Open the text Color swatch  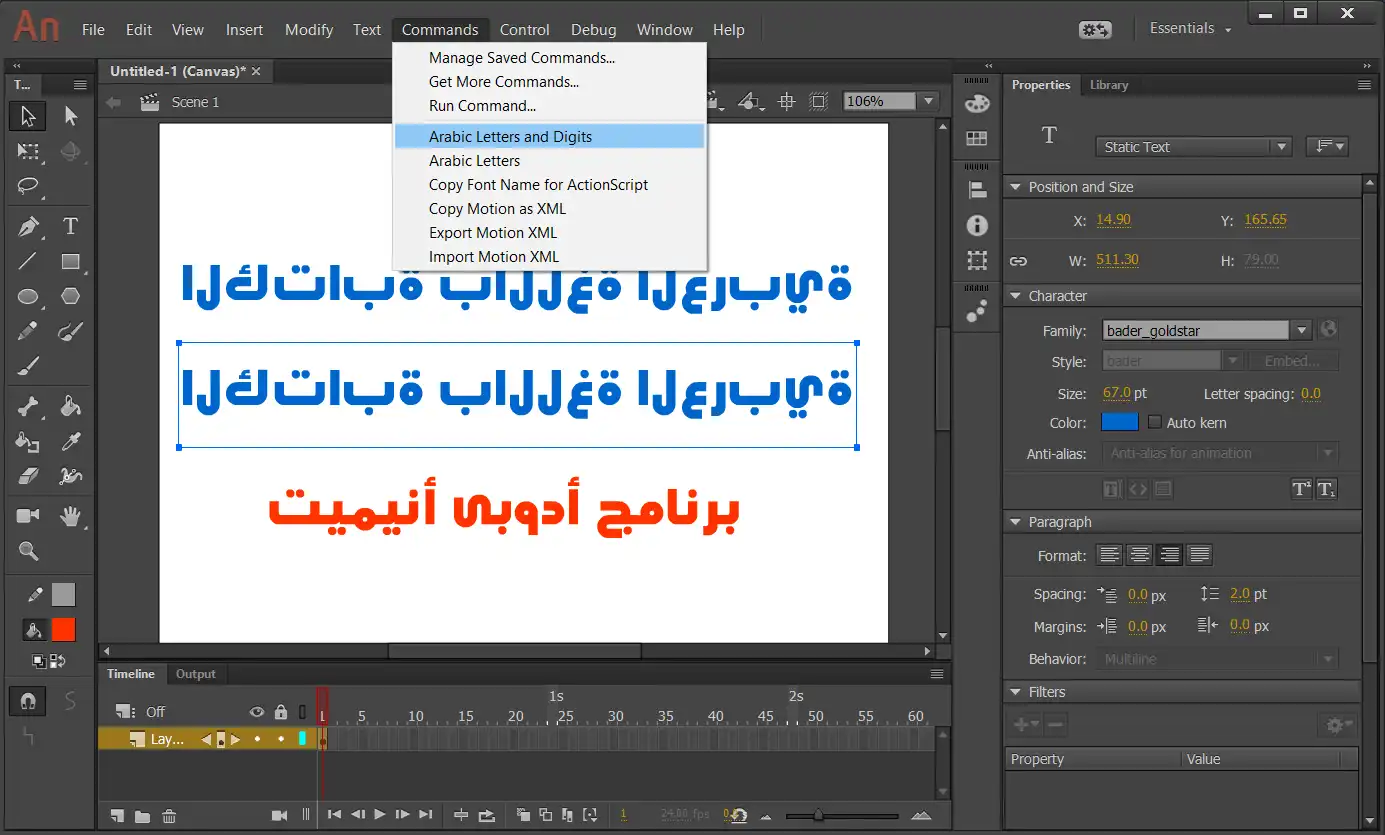click(1120, 422)
